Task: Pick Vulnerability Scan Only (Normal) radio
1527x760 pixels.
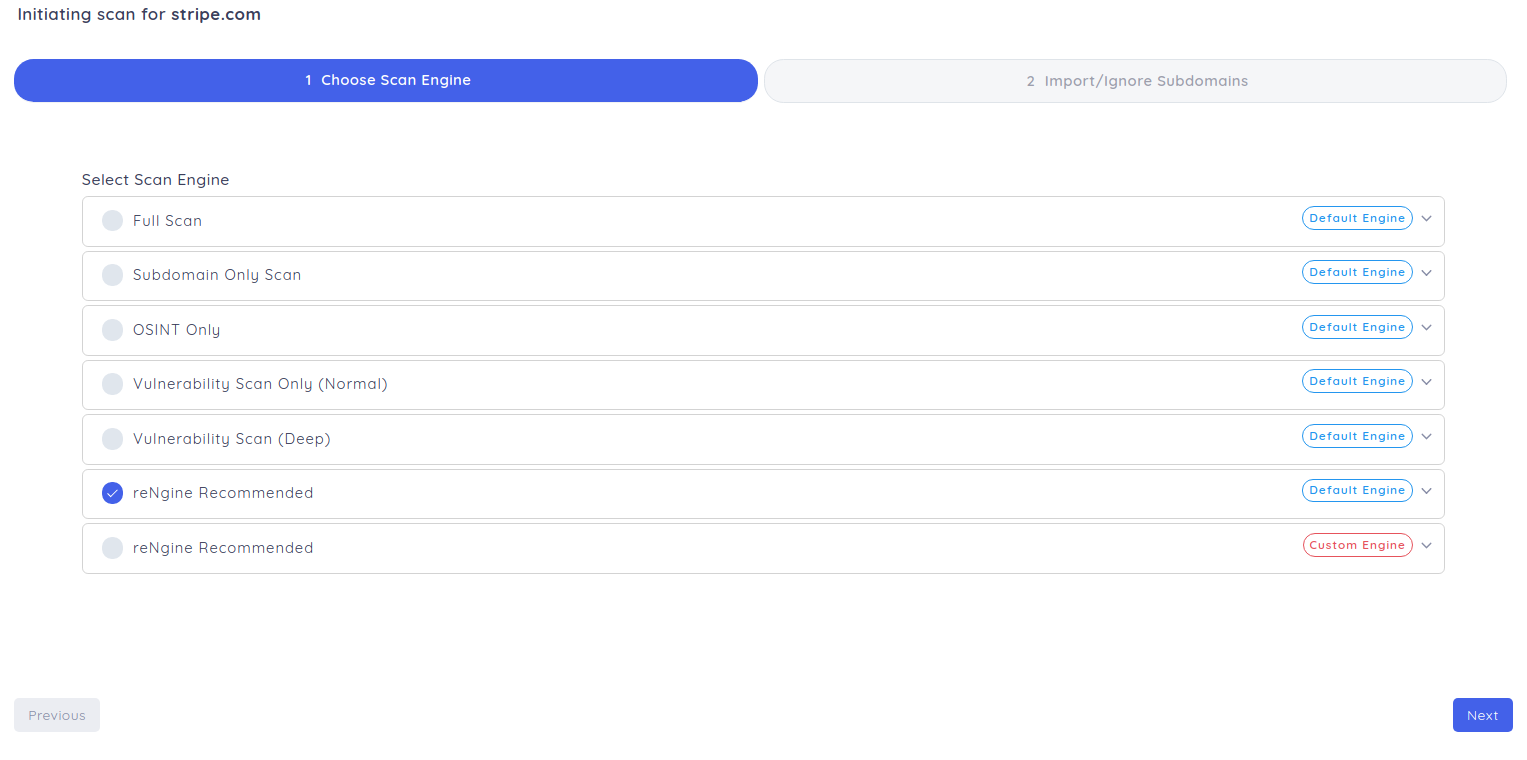Action: pyautogui.click(x=112, y=384)
